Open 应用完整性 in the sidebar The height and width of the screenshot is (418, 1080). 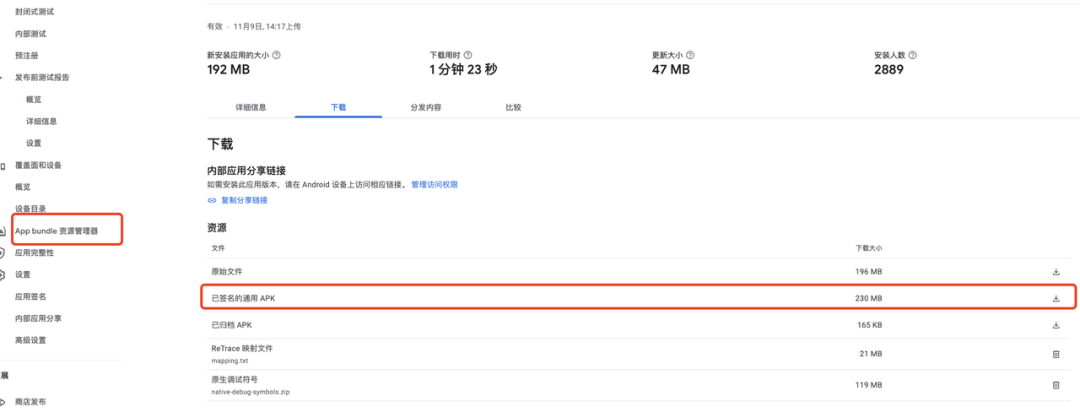click(34, 253)
